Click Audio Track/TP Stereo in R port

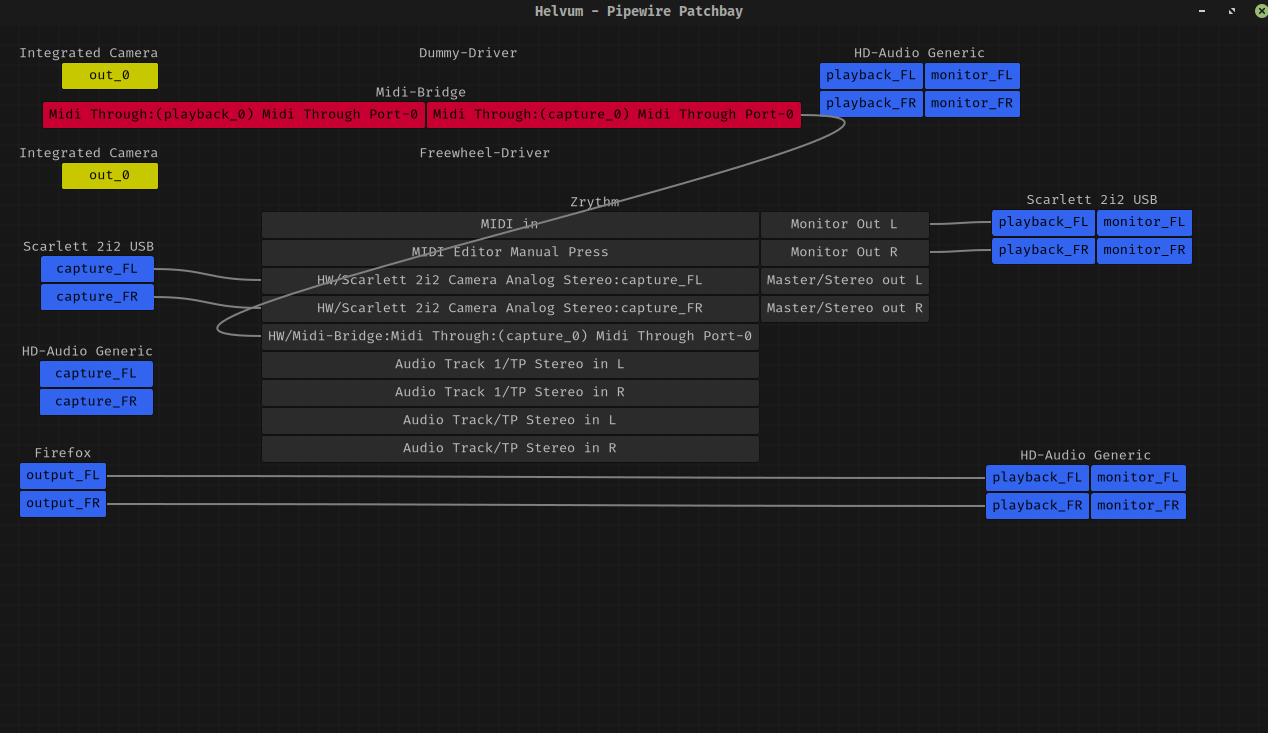click(x=510, y=449)
